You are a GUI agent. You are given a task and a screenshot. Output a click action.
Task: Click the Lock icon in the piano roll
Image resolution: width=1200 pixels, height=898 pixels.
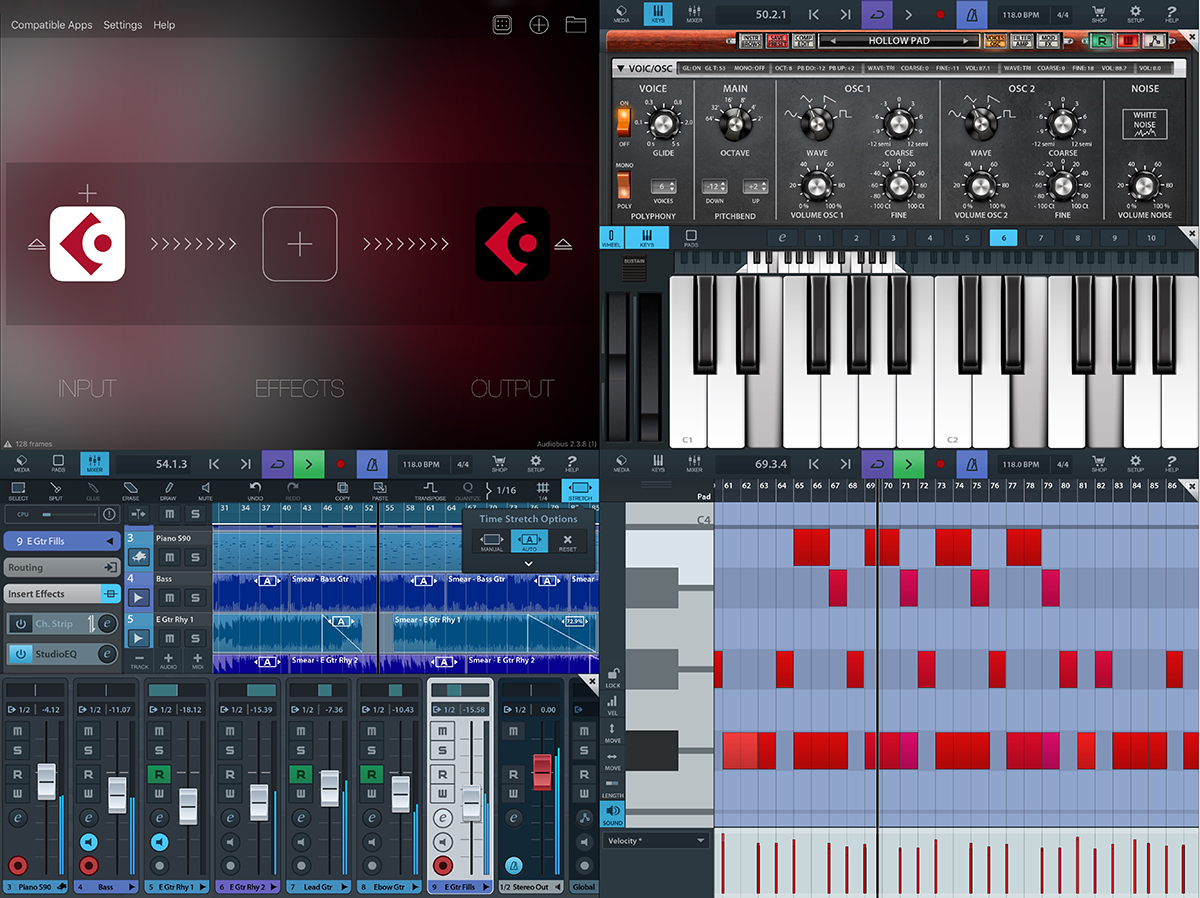[x=612, y=677]
